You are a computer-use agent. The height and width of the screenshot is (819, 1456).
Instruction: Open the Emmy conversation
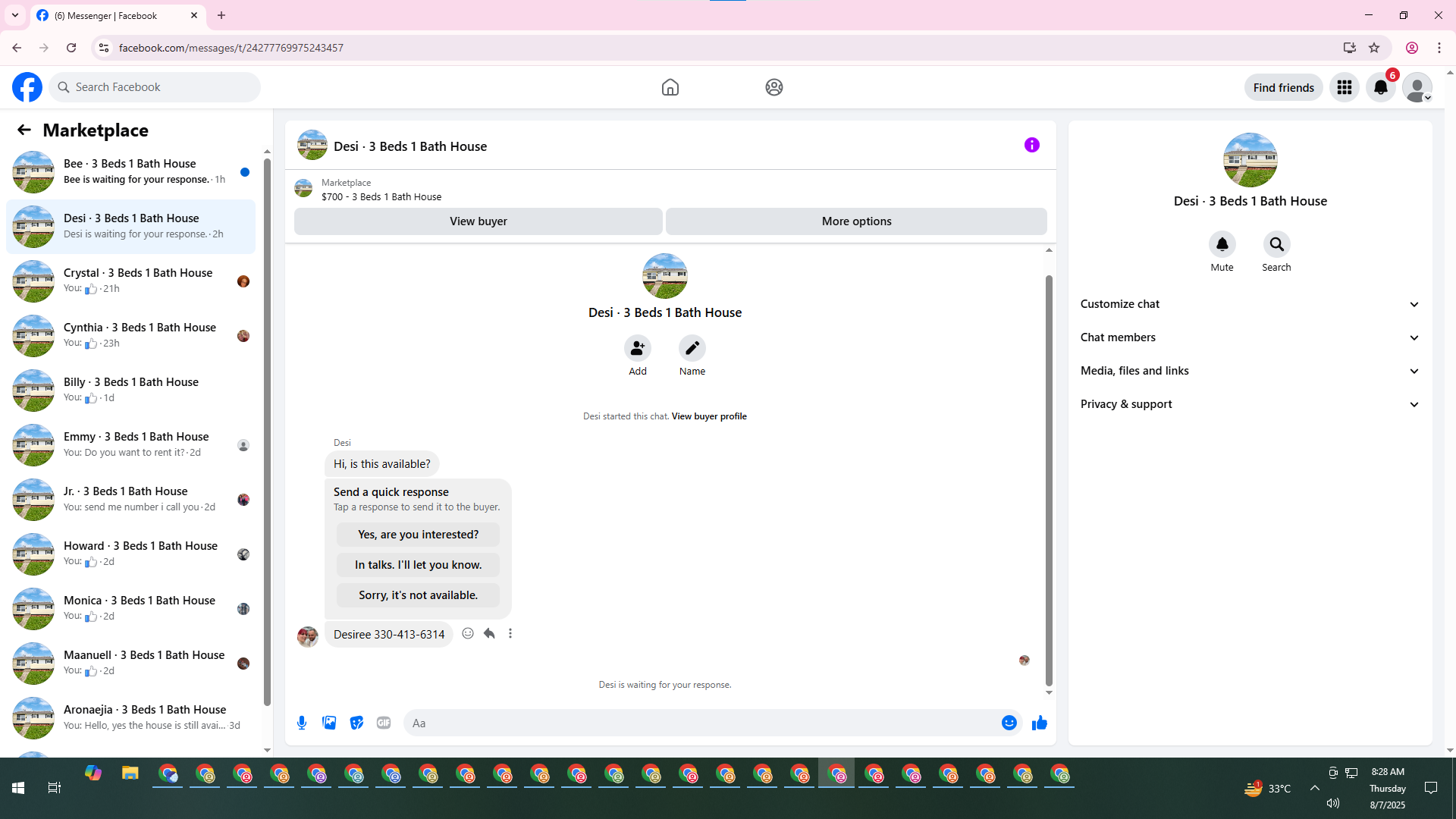point(130,445)
